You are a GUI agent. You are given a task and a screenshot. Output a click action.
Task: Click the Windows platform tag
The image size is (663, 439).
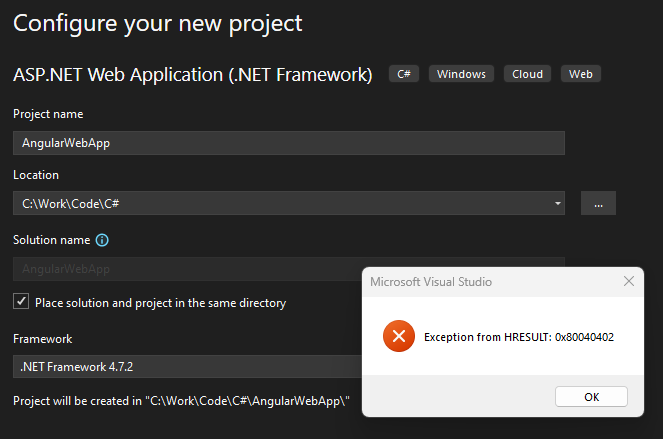click(461, 74)
